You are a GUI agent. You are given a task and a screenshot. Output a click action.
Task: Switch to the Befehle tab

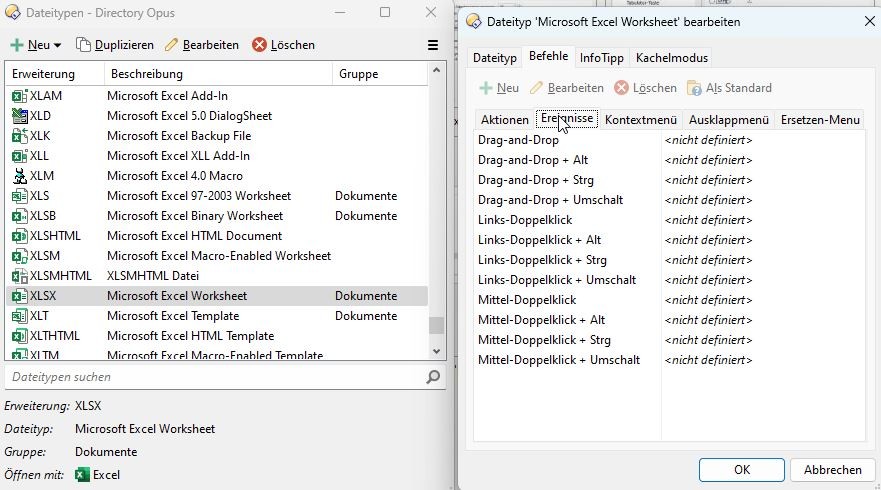pyautogui.click(x=548, y=56)
